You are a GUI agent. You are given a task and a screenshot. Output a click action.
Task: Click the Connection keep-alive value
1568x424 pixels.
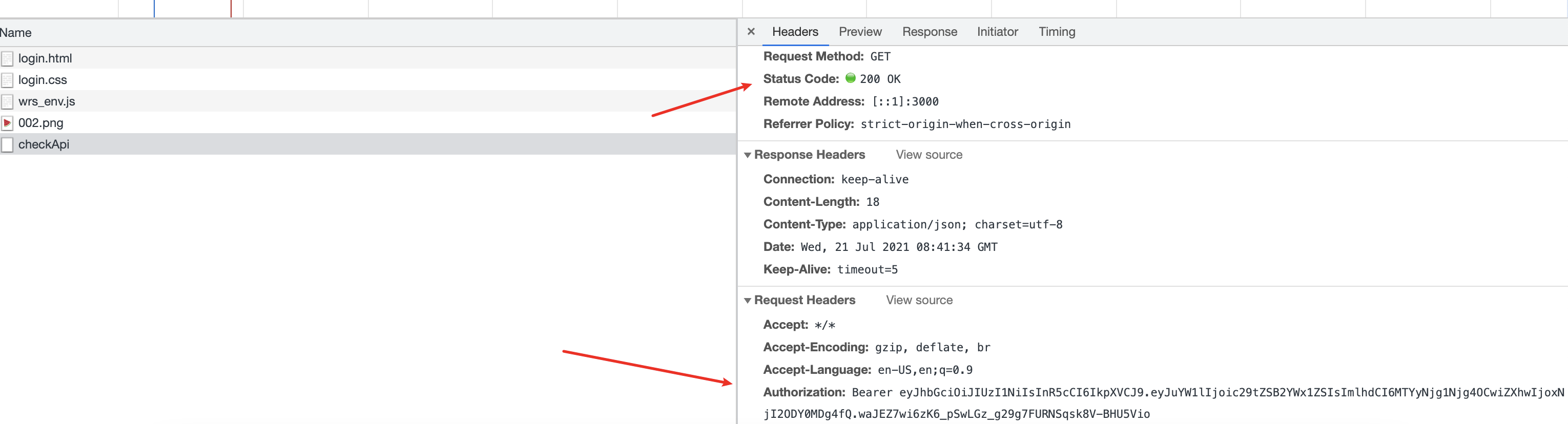click(x=875, y=179)
